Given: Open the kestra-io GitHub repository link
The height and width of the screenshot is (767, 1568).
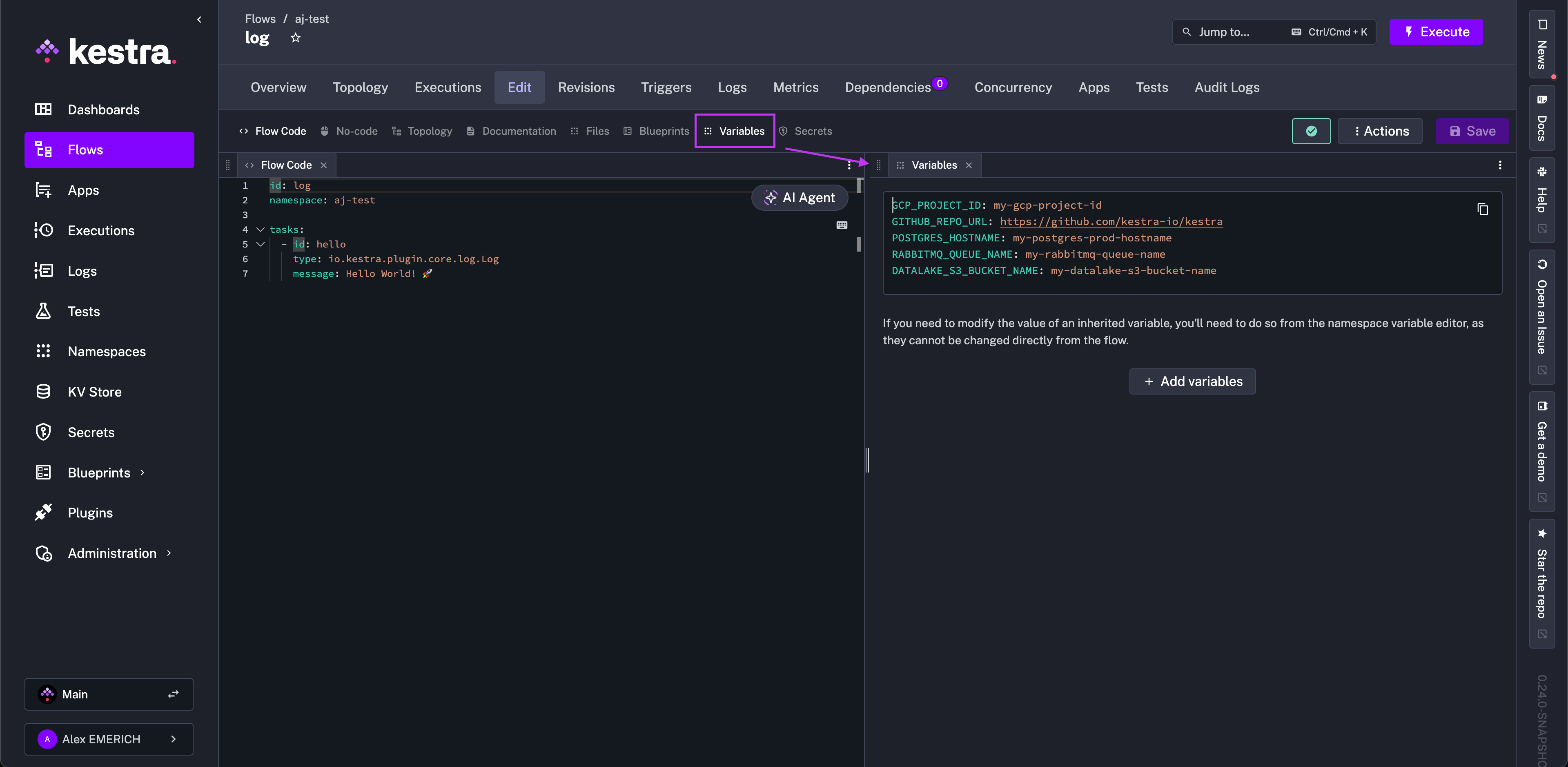Looking at the screenshot, I should [1111, 222].
